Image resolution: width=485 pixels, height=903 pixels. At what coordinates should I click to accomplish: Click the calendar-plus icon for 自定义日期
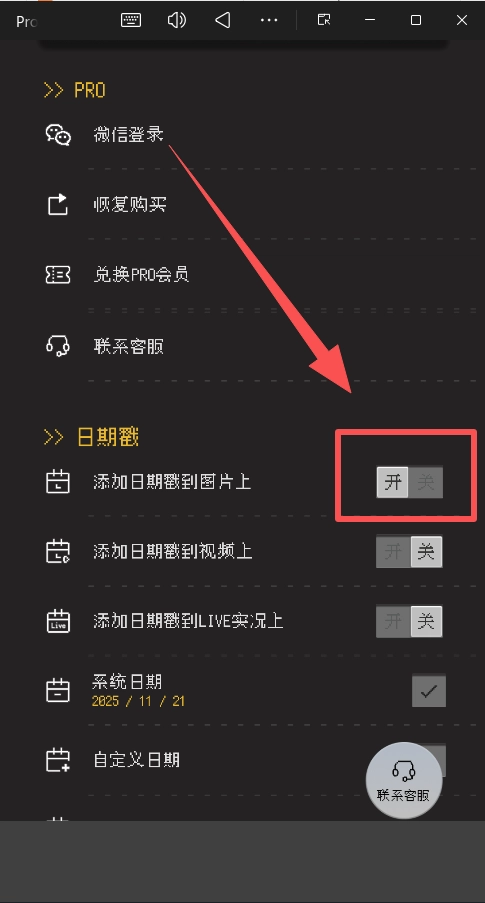click(58, 760)
